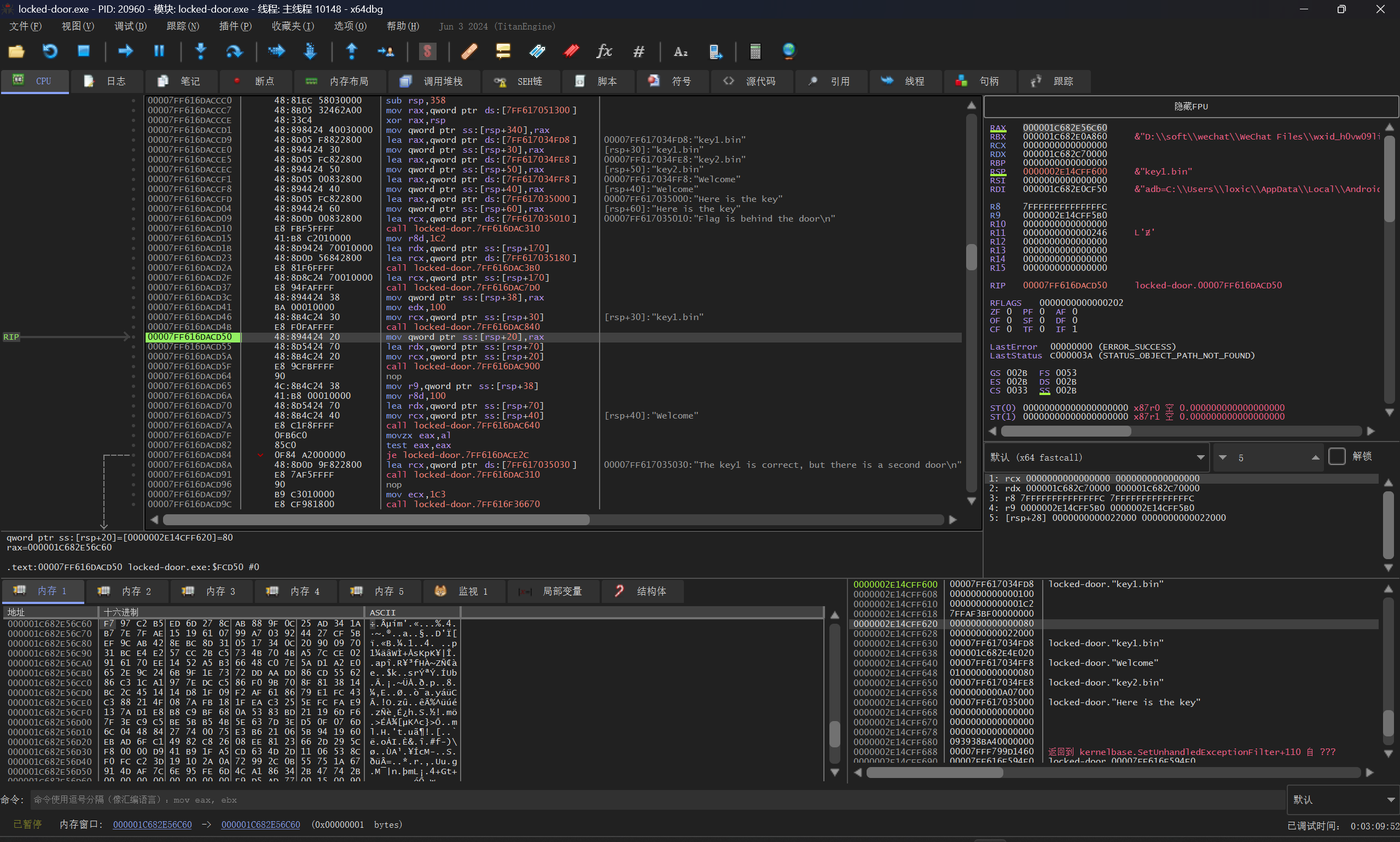Open the patches pencil icon
Screen dimensions: 1400x842
[x=469, y=51]
